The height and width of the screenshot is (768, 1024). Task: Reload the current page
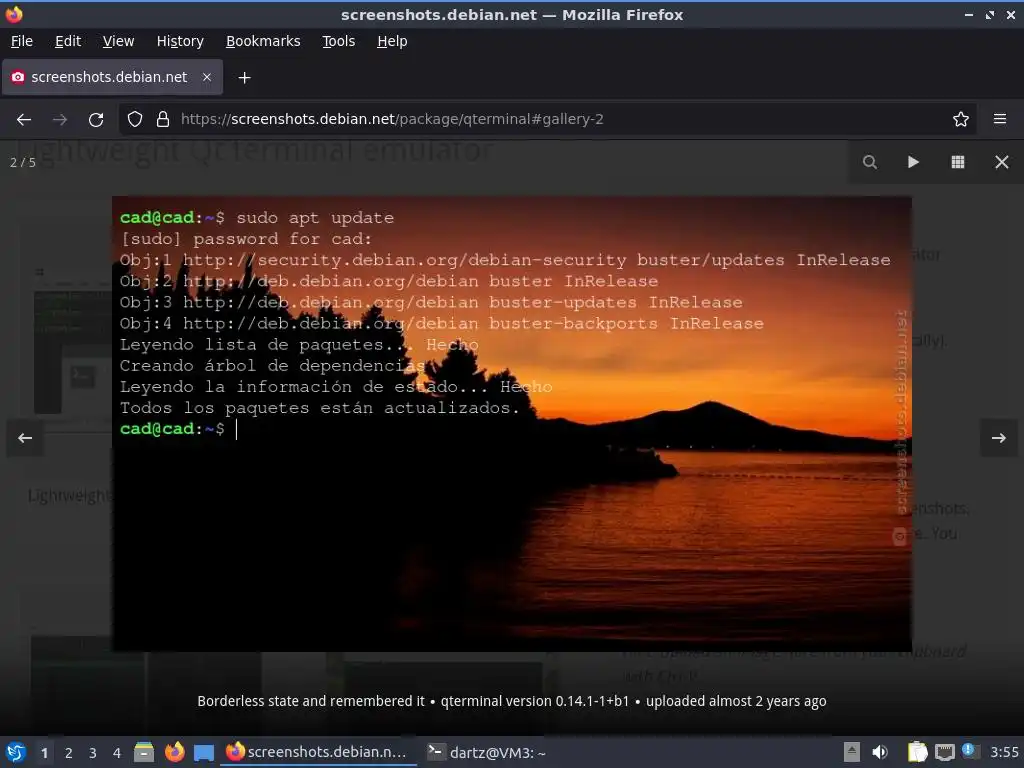96,120
